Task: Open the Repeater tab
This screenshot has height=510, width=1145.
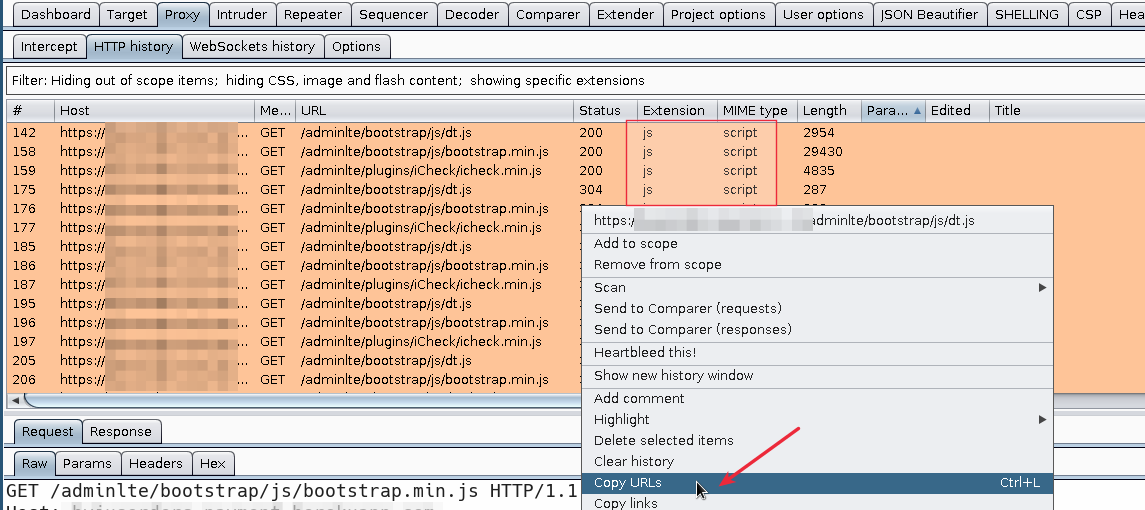Action: click(312, 14)
